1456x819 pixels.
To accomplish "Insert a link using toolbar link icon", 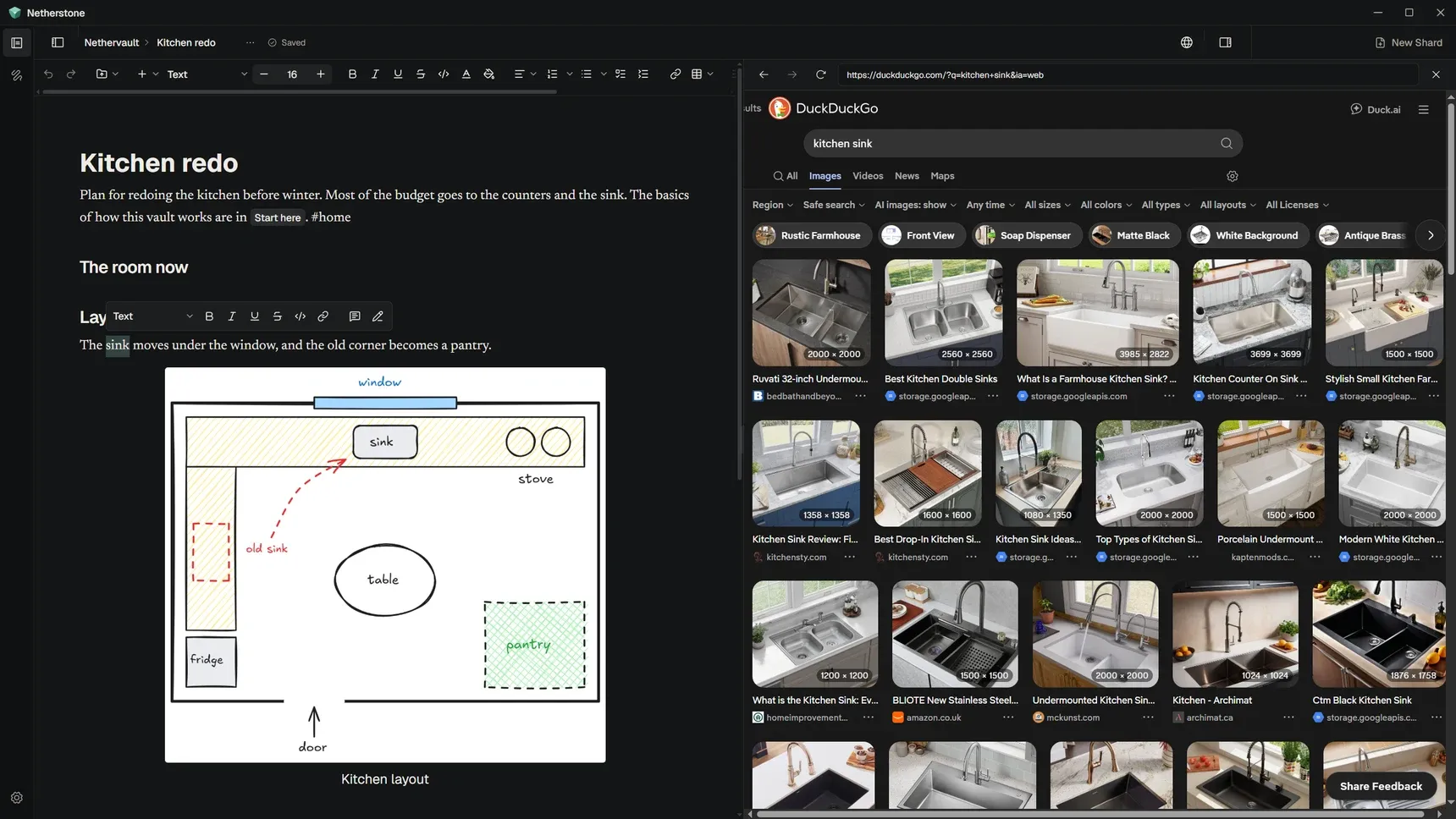I will [675, 74].
